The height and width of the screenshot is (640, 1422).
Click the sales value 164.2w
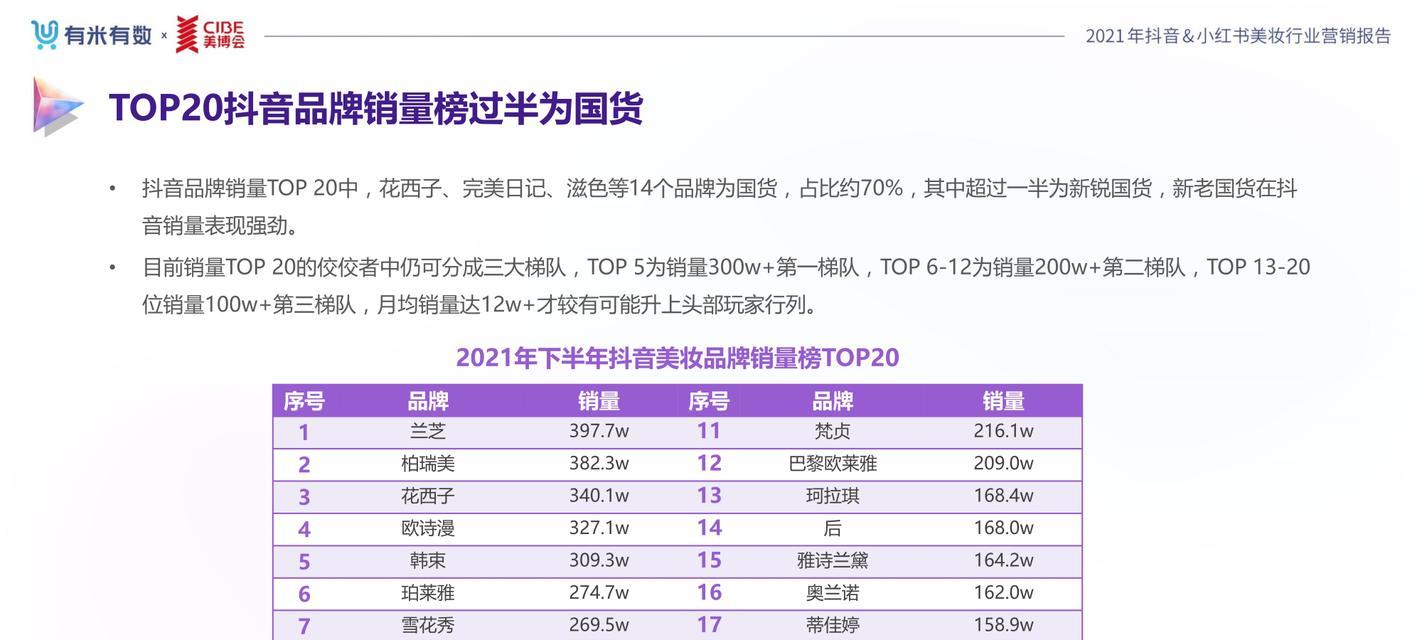coord(1004,560)
